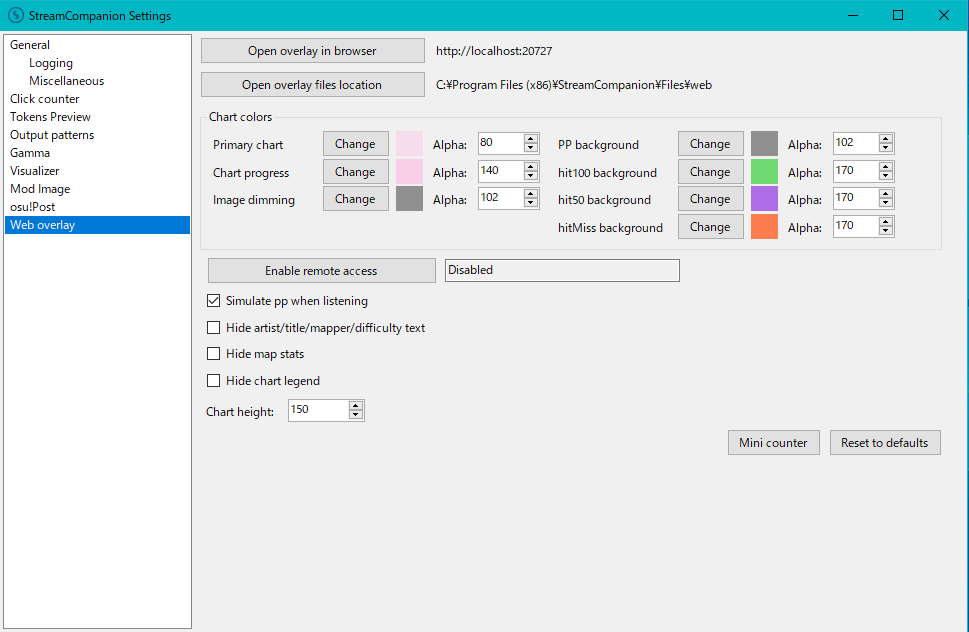This screenshot has height=632, width=969.
Task: Open Output patterns settings
Action: click(52, 135)
